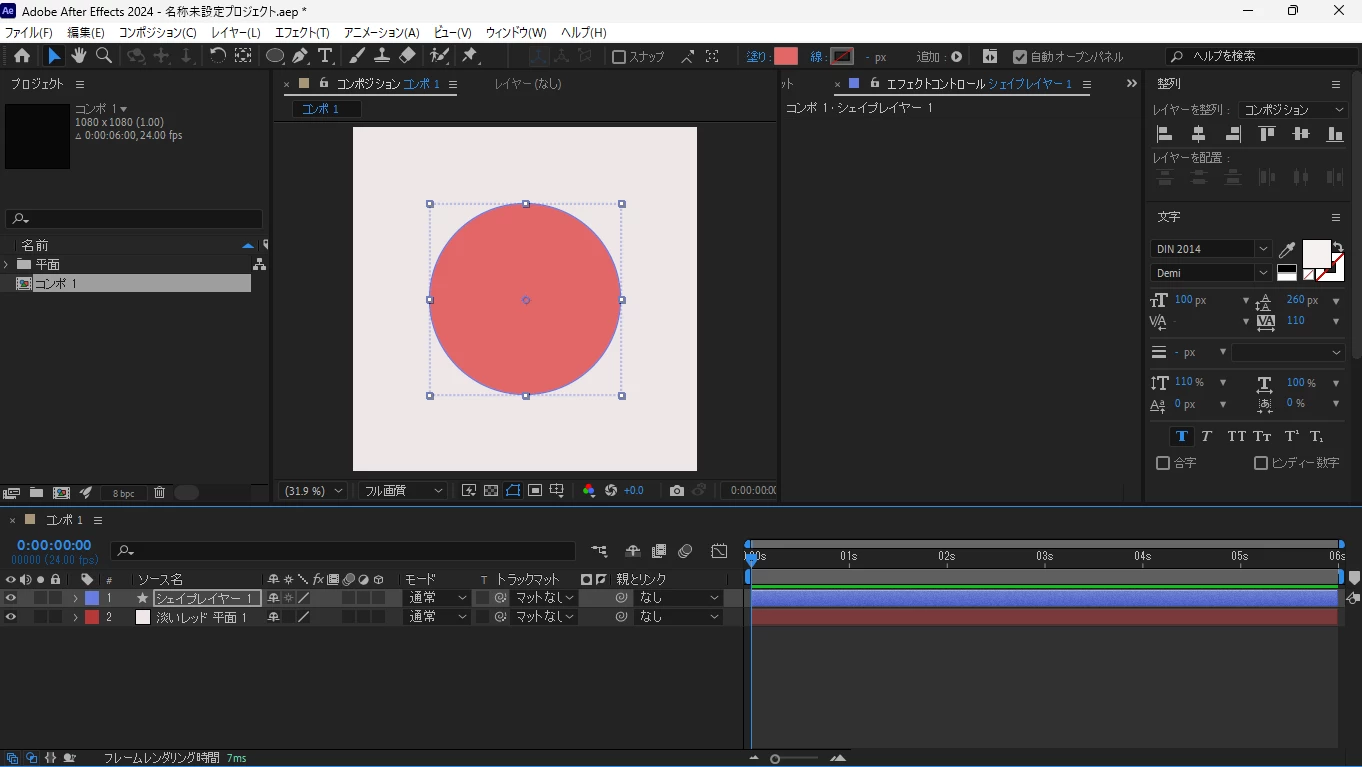Open the コンポジション align-to dropdown
This screenshot has width=1362, height=767.
point(1293,110)
